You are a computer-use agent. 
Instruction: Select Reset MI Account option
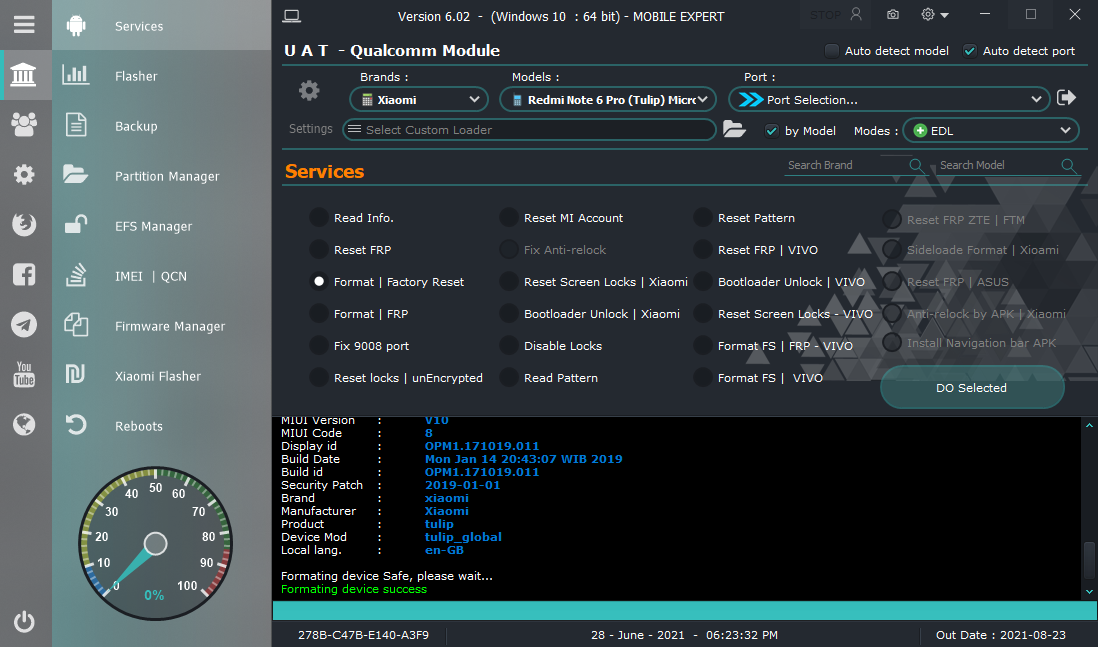pos(508,218)
